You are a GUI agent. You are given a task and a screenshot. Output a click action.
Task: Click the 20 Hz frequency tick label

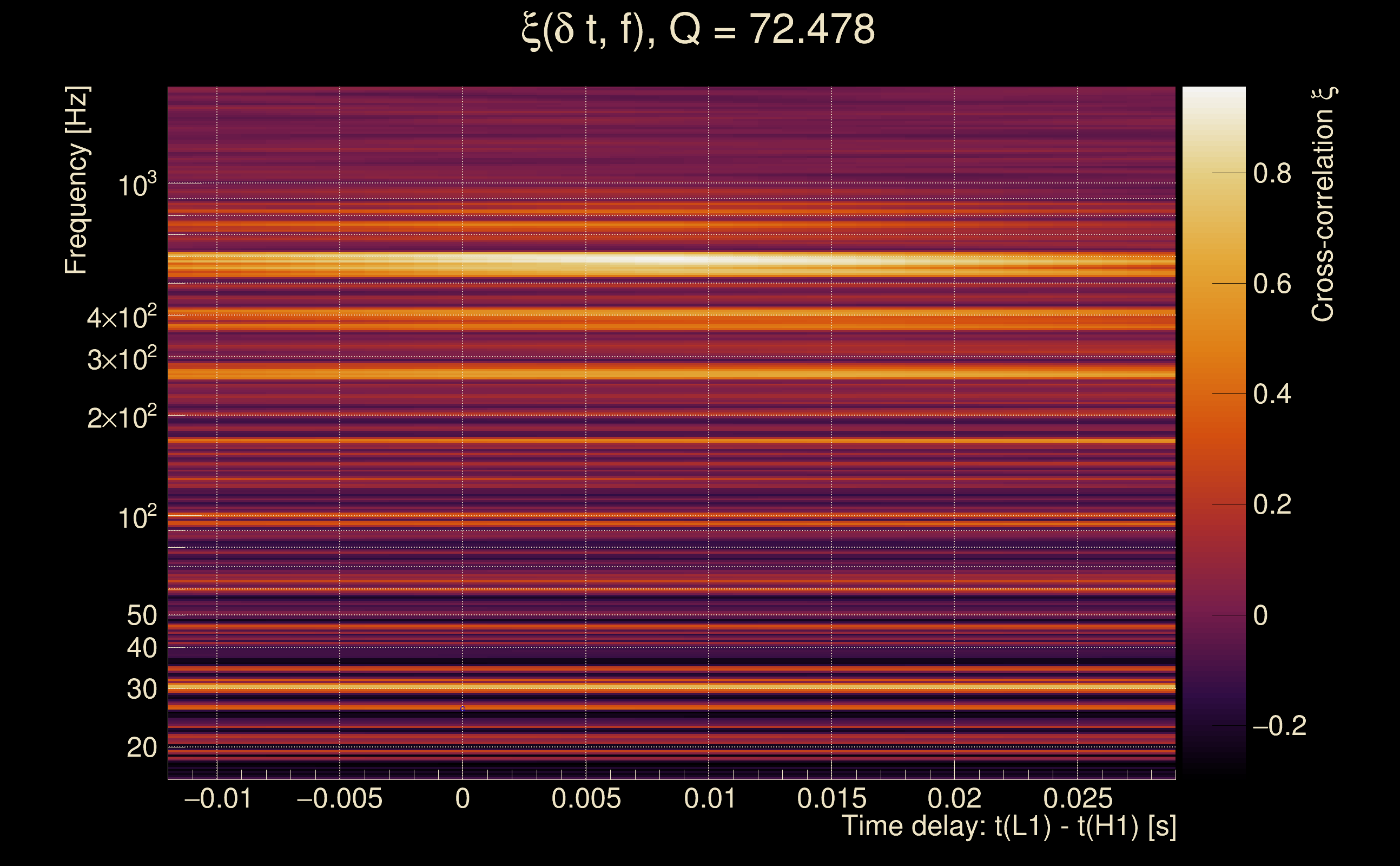(141, 747)
